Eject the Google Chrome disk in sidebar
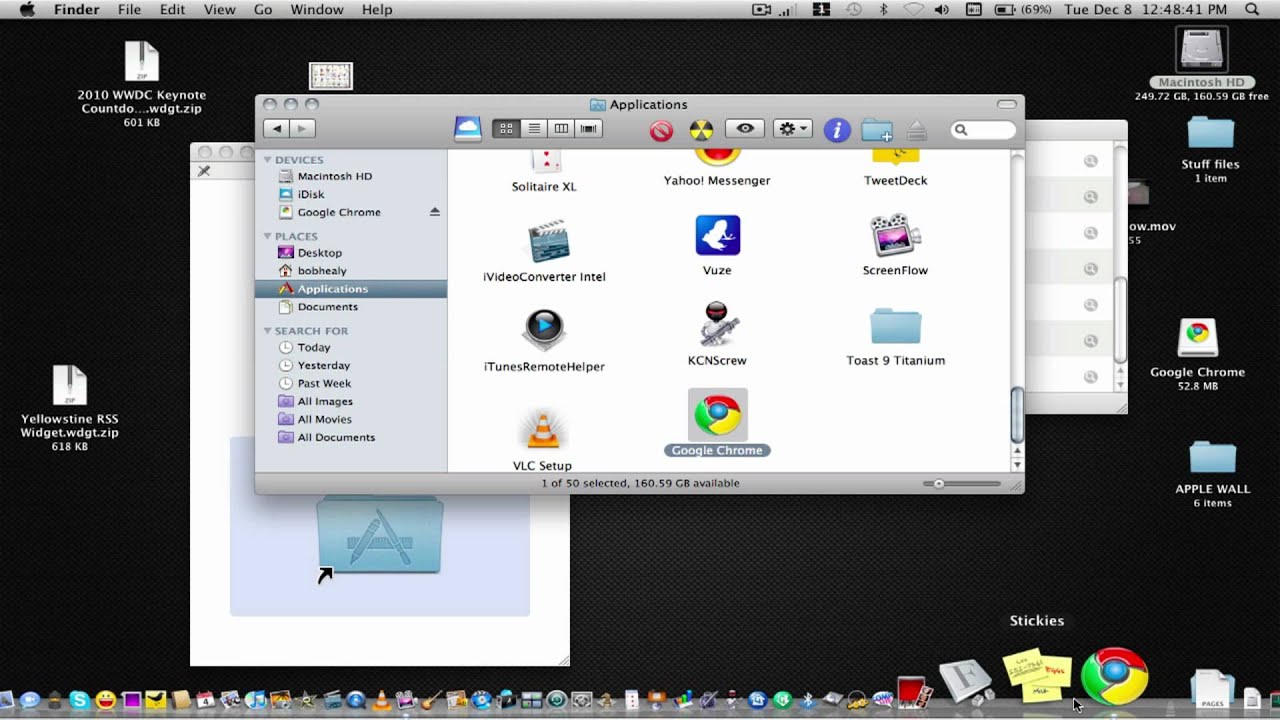The image size is (1280, 720). 435,212
